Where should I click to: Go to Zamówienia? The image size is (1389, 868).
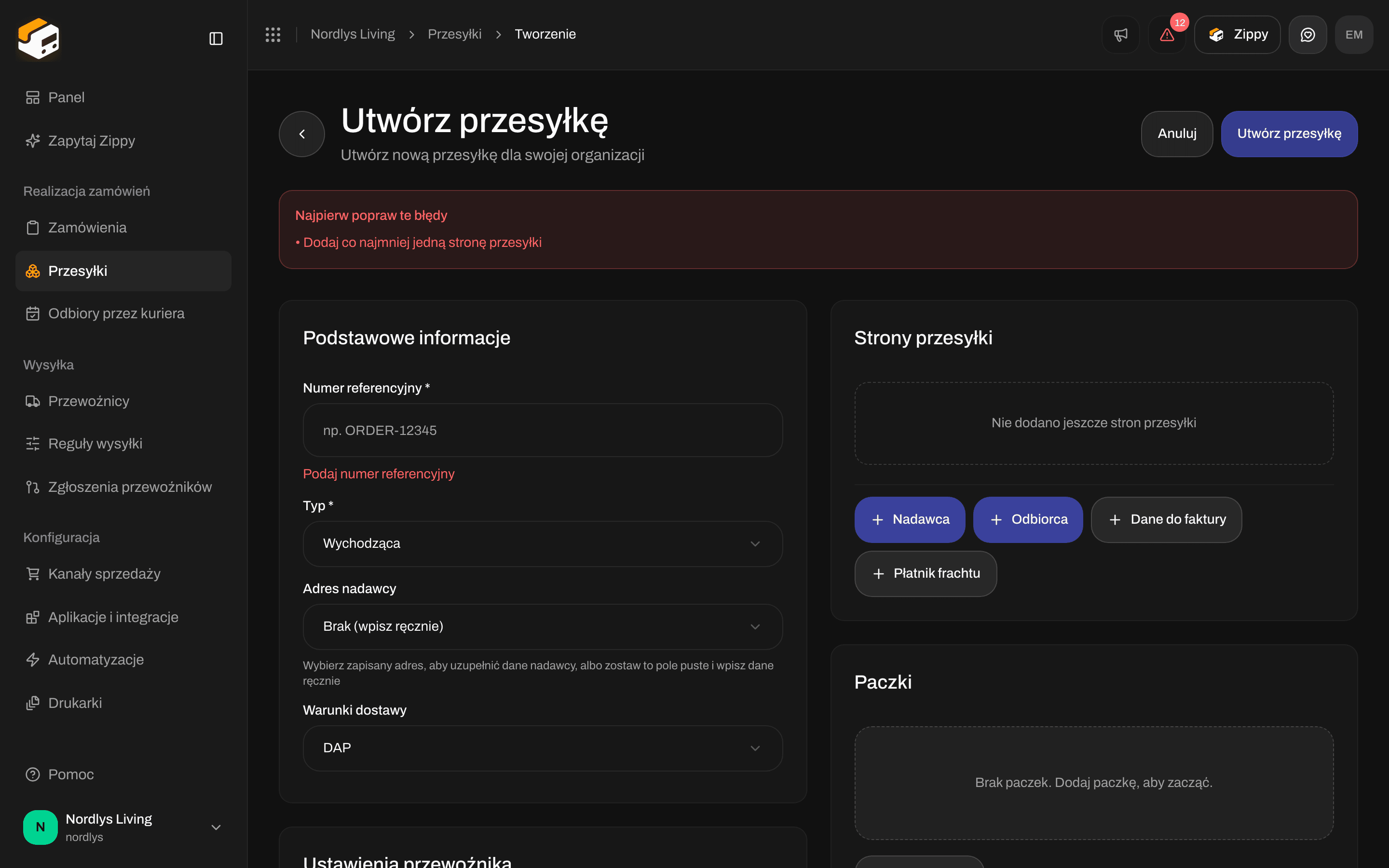tap(123, 227)
